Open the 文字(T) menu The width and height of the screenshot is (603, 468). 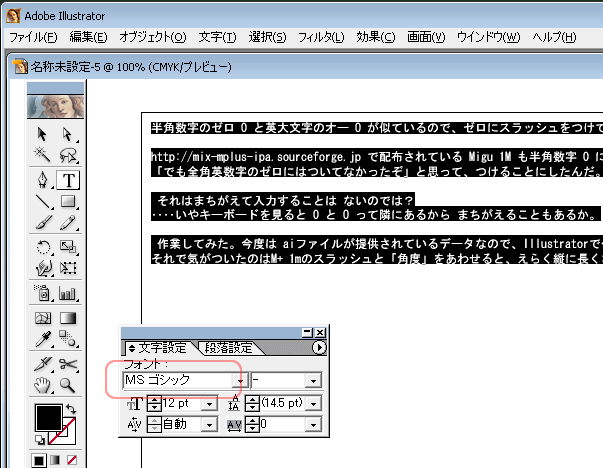tap(217, 37)
